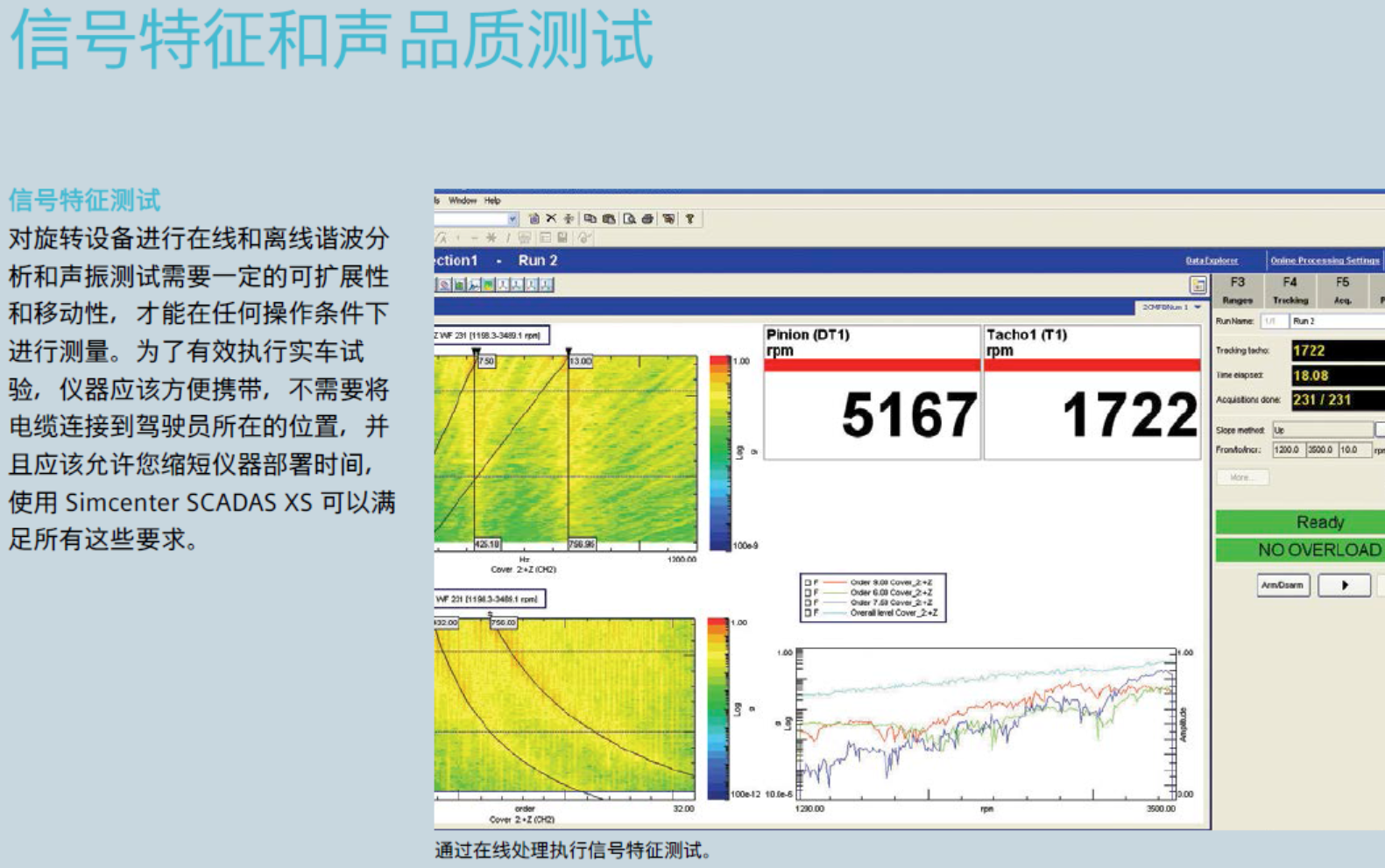Image resolution: width=1385 pixels, height=868 pixels.
Task: Open the Data Explorer link
Action: pos(1212,260)
